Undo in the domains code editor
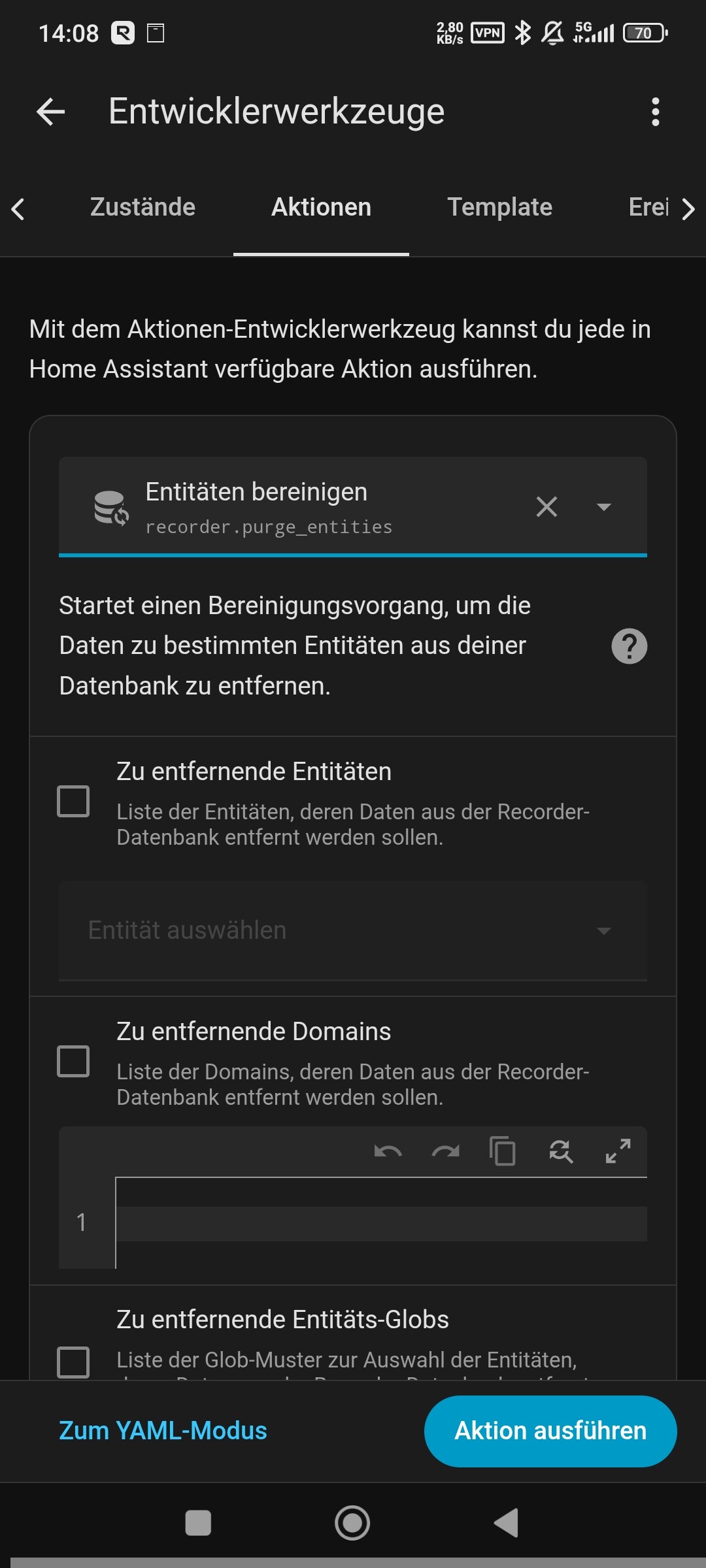 click(388, 1151)
